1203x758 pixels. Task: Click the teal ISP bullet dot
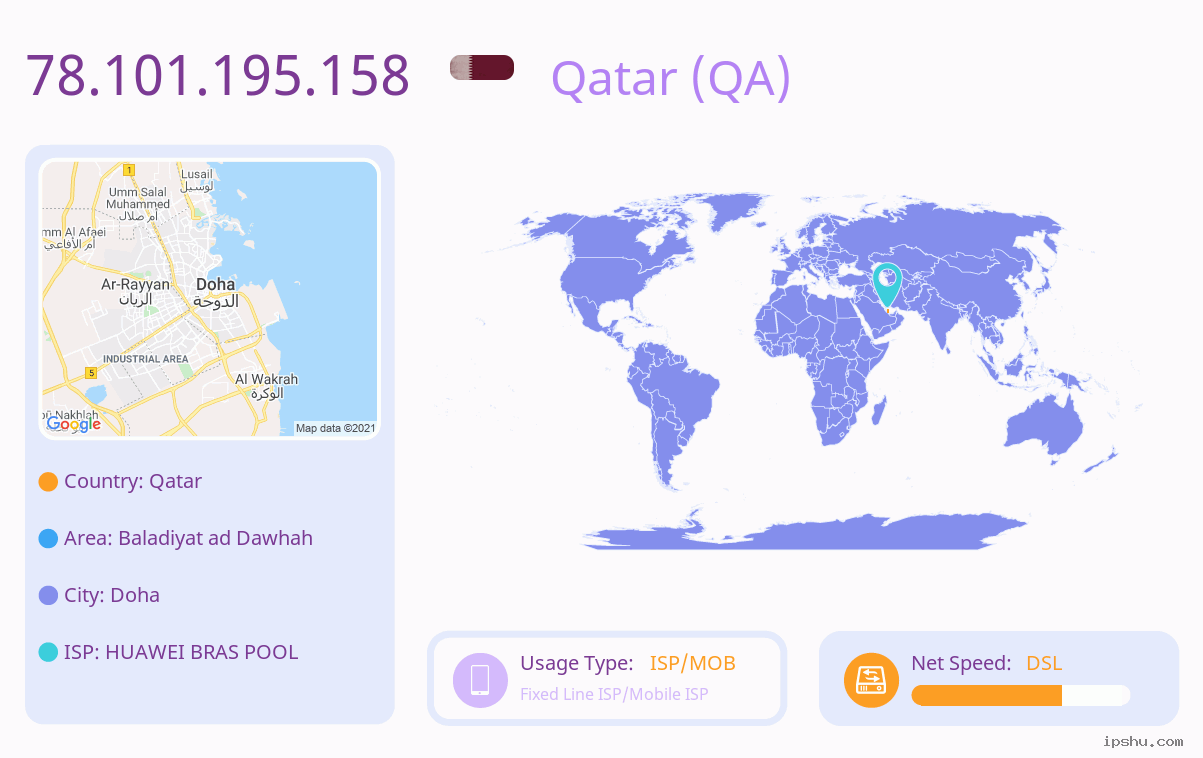click(48, 653)
